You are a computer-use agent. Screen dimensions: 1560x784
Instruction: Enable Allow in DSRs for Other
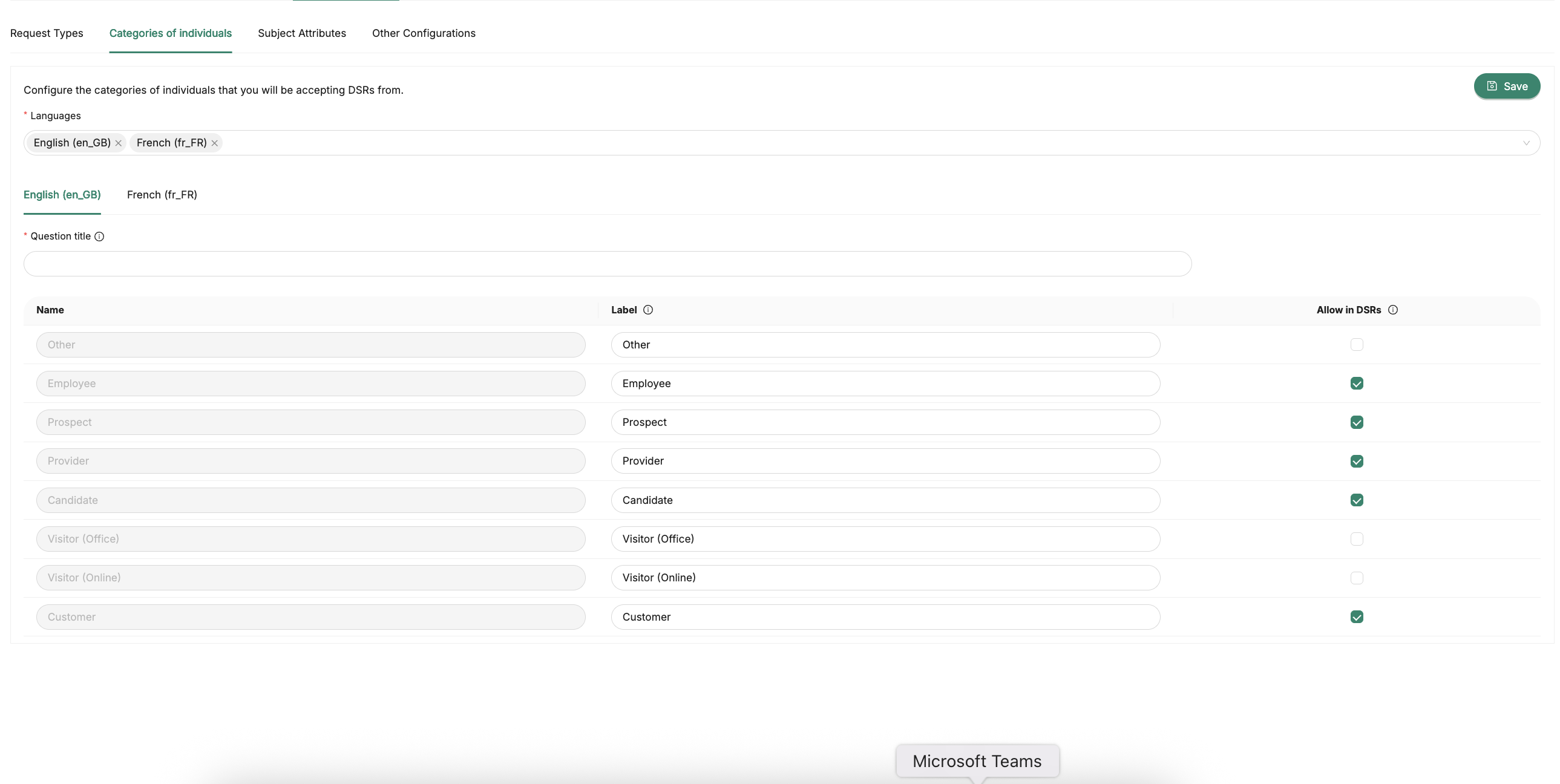1356,344
